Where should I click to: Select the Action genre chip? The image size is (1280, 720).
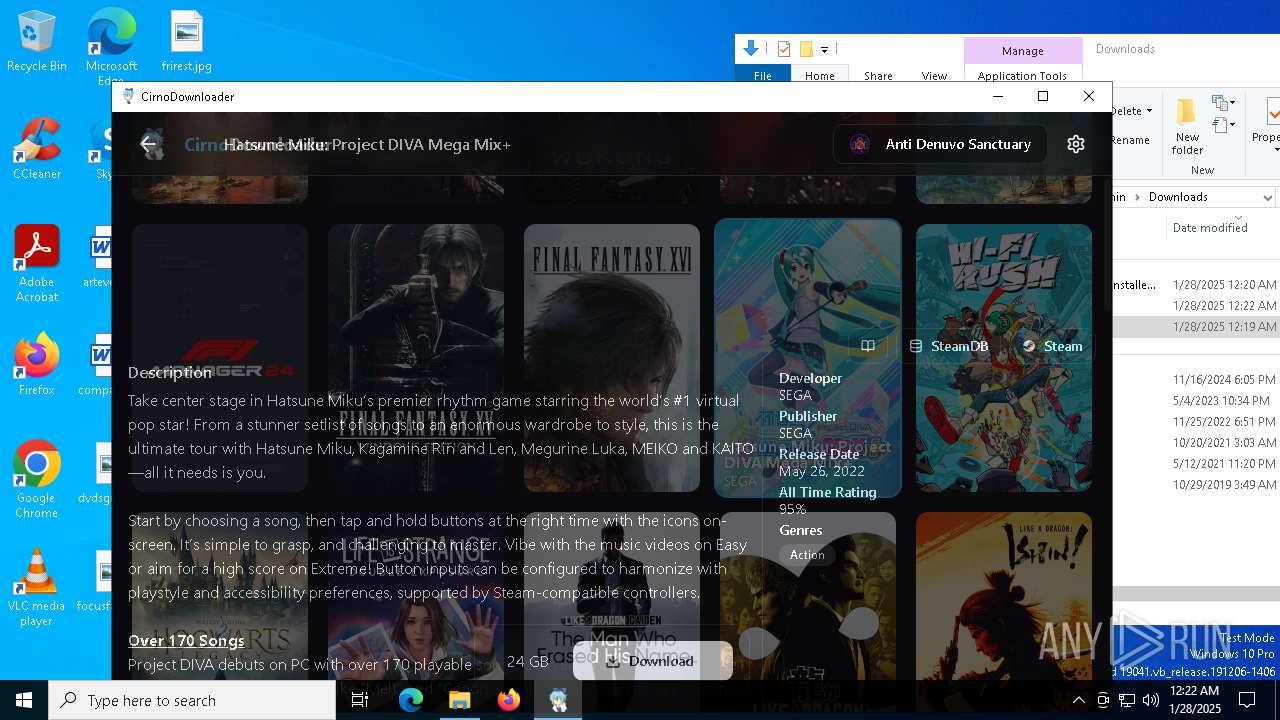click(x=807, y=555)
